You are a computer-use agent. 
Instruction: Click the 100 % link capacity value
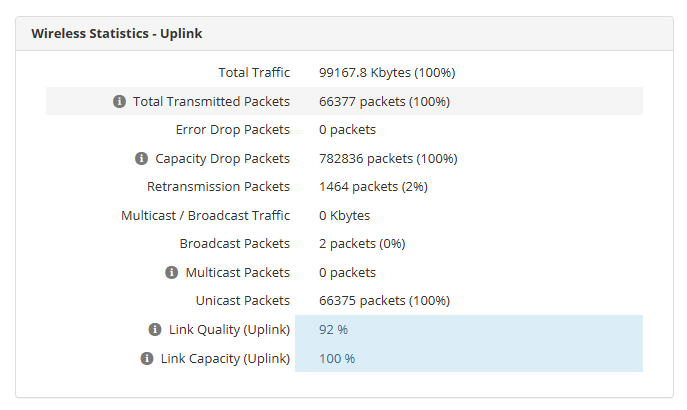(337, 358)
